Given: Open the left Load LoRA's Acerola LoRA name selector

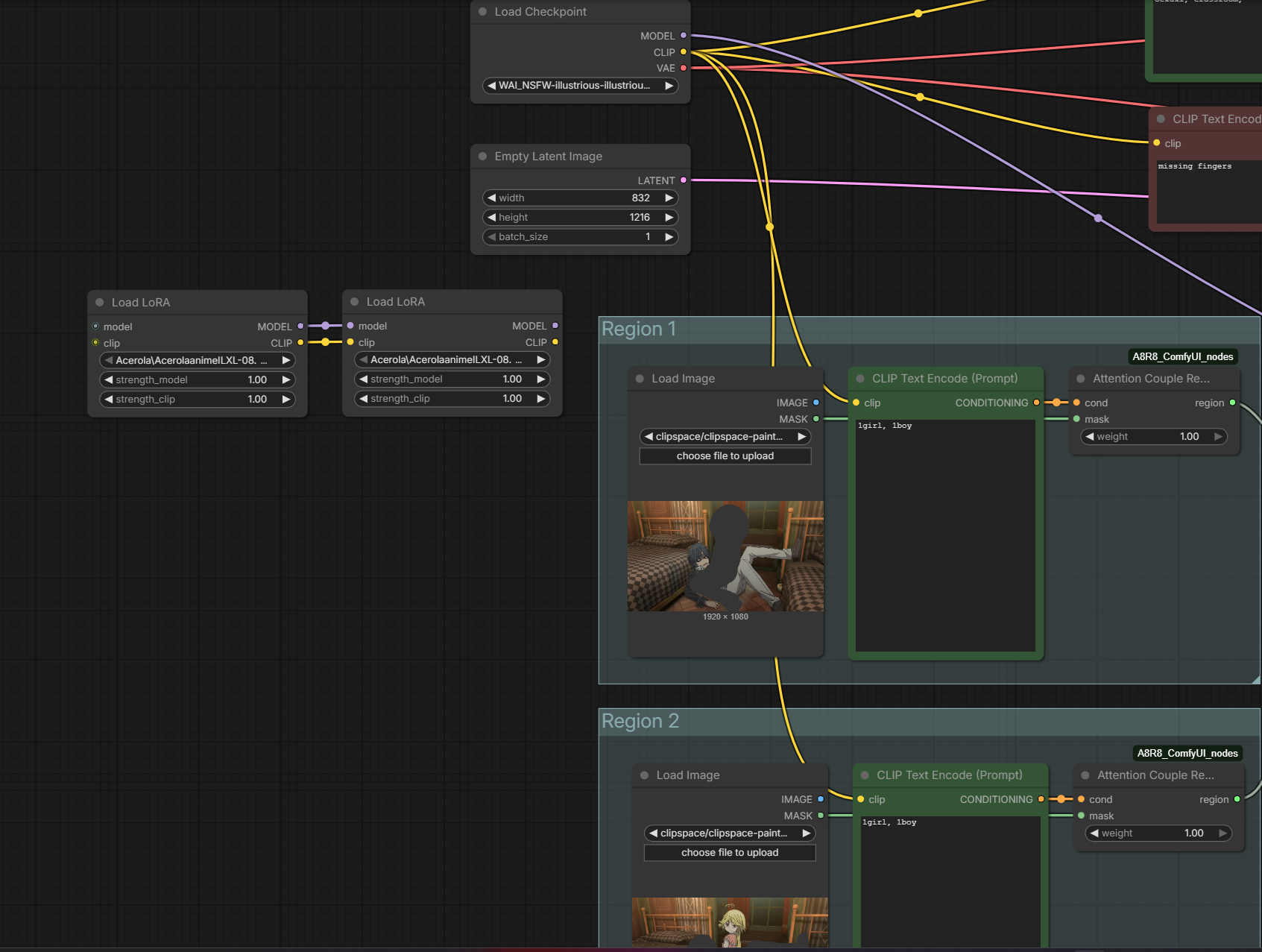Looking at the screenshot, I should coord(198,360).
